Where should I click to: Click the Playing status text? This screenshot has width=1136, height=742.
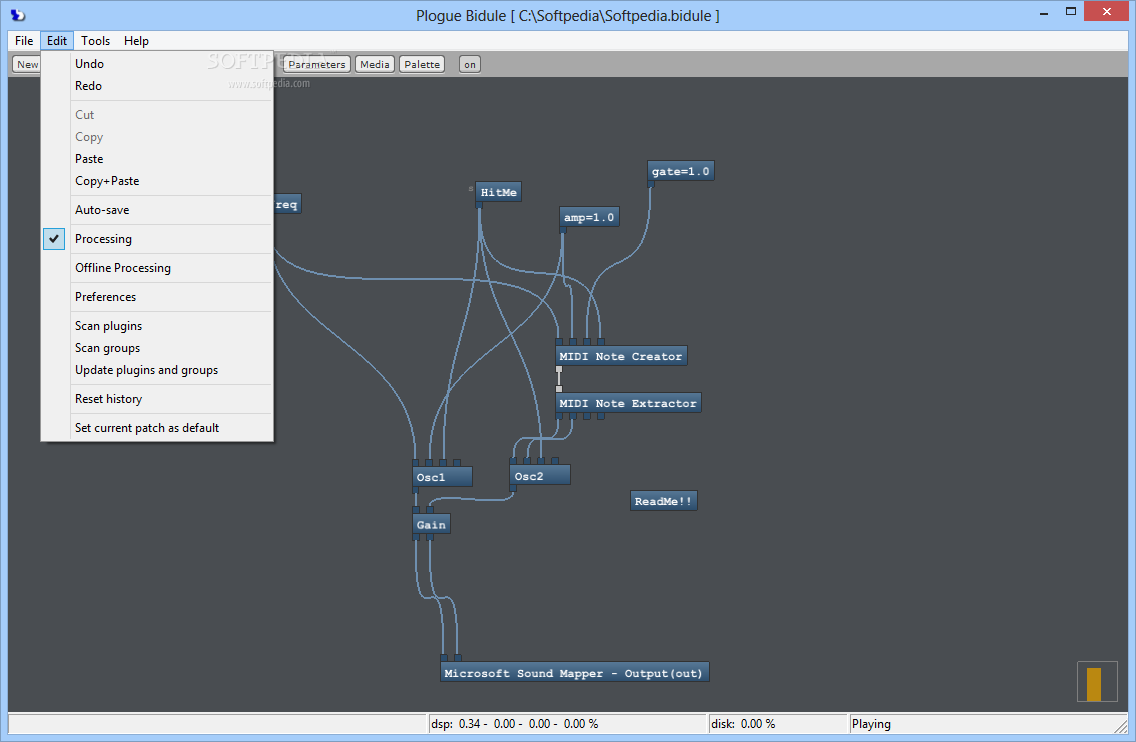pyautogui.click(x=871, y=724)
